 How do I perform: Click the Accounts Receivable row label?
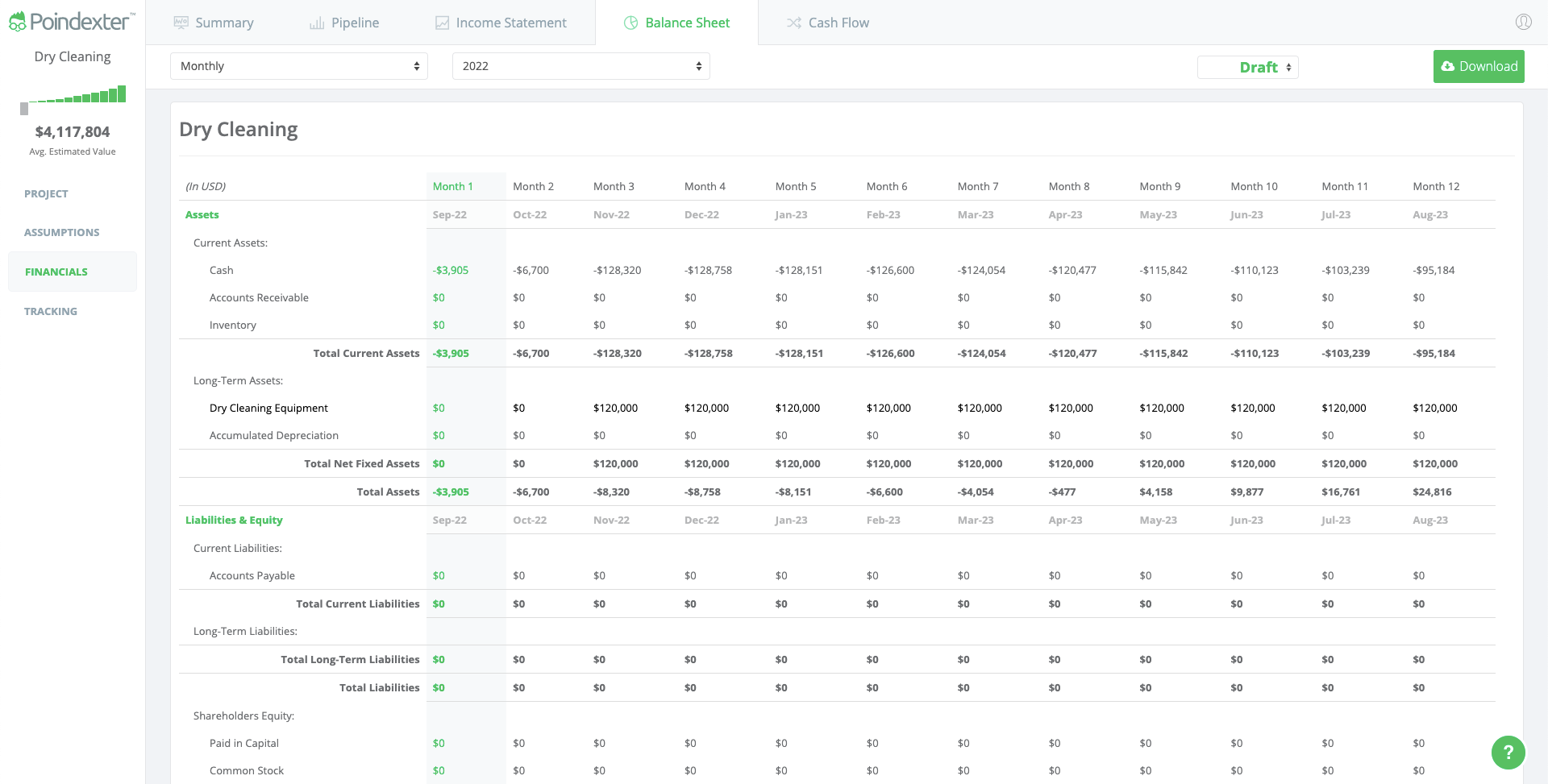pyautogui.click(x=259, y=297)
